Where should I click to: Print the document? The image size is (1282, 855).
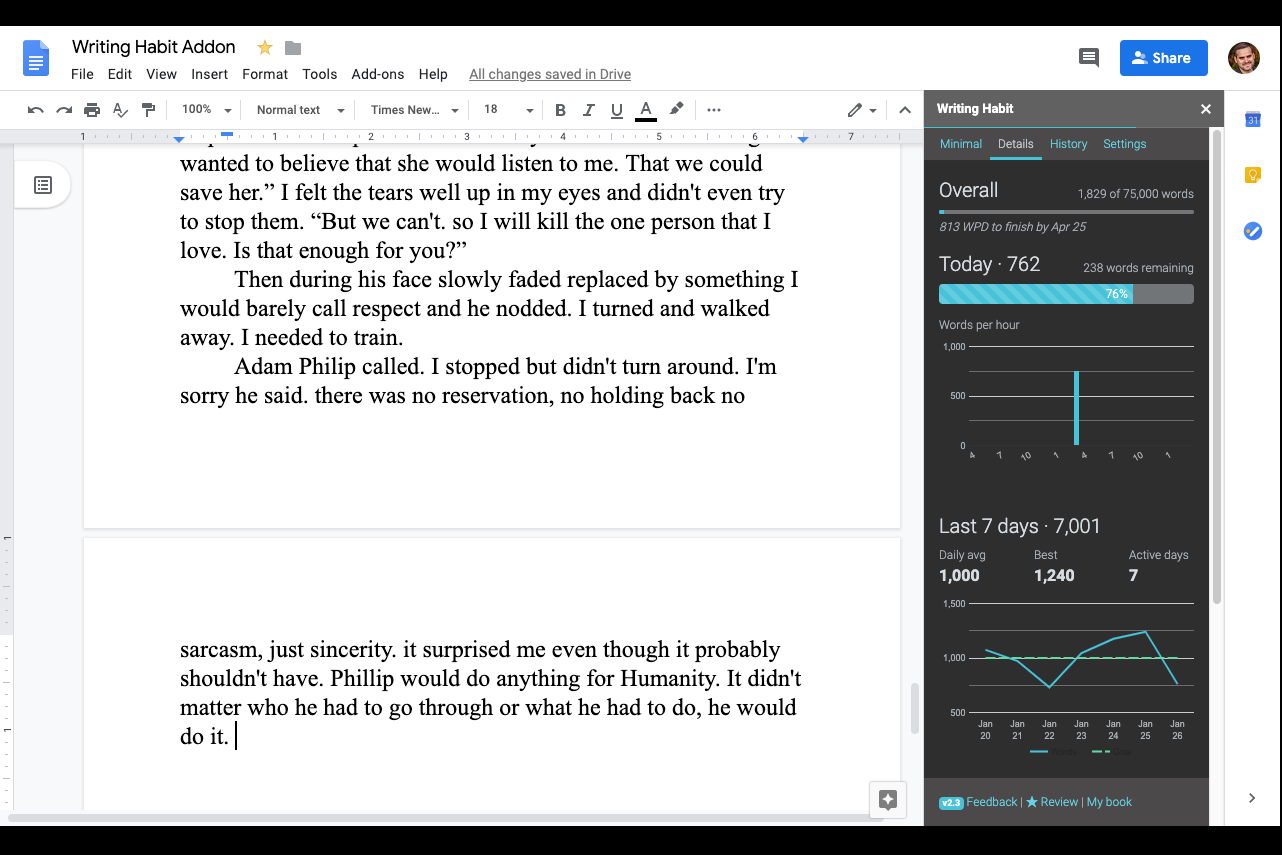[92, 110]
